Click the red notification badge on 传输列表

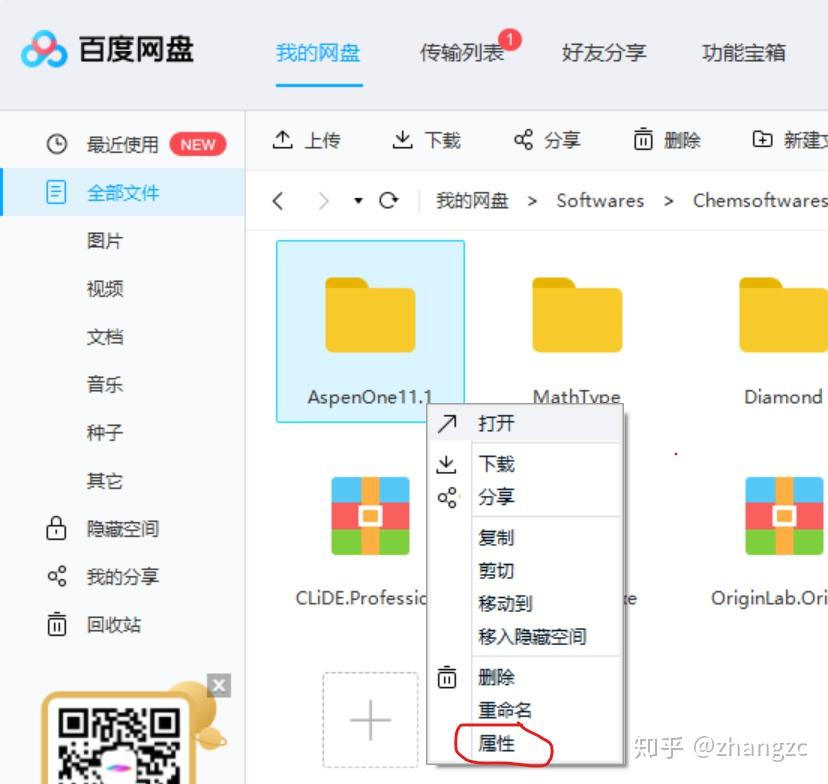510,39
